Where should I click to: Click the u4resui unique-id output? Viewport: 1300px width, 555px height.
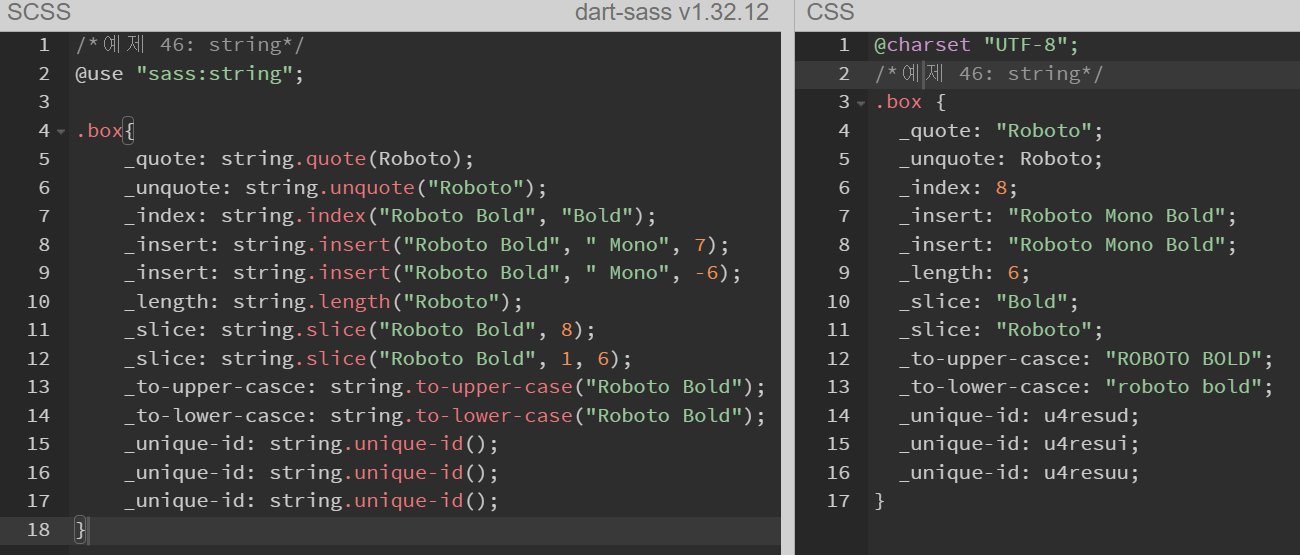click(x=1086, y=444)
